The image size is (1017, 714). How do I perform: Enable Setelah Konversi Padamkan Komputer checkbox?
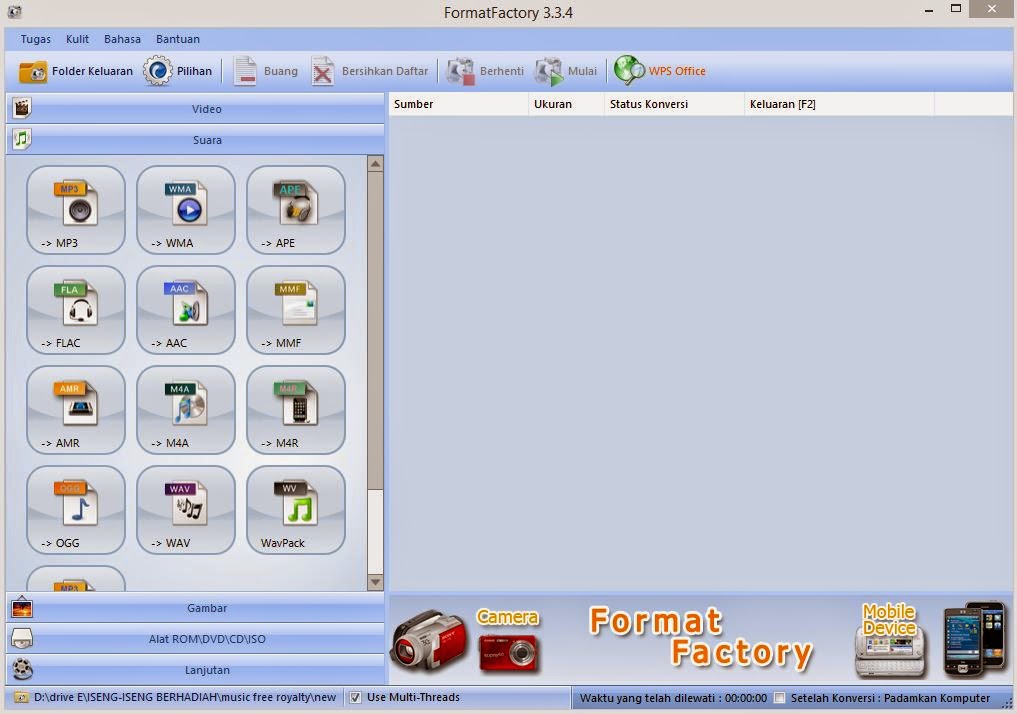780,698
